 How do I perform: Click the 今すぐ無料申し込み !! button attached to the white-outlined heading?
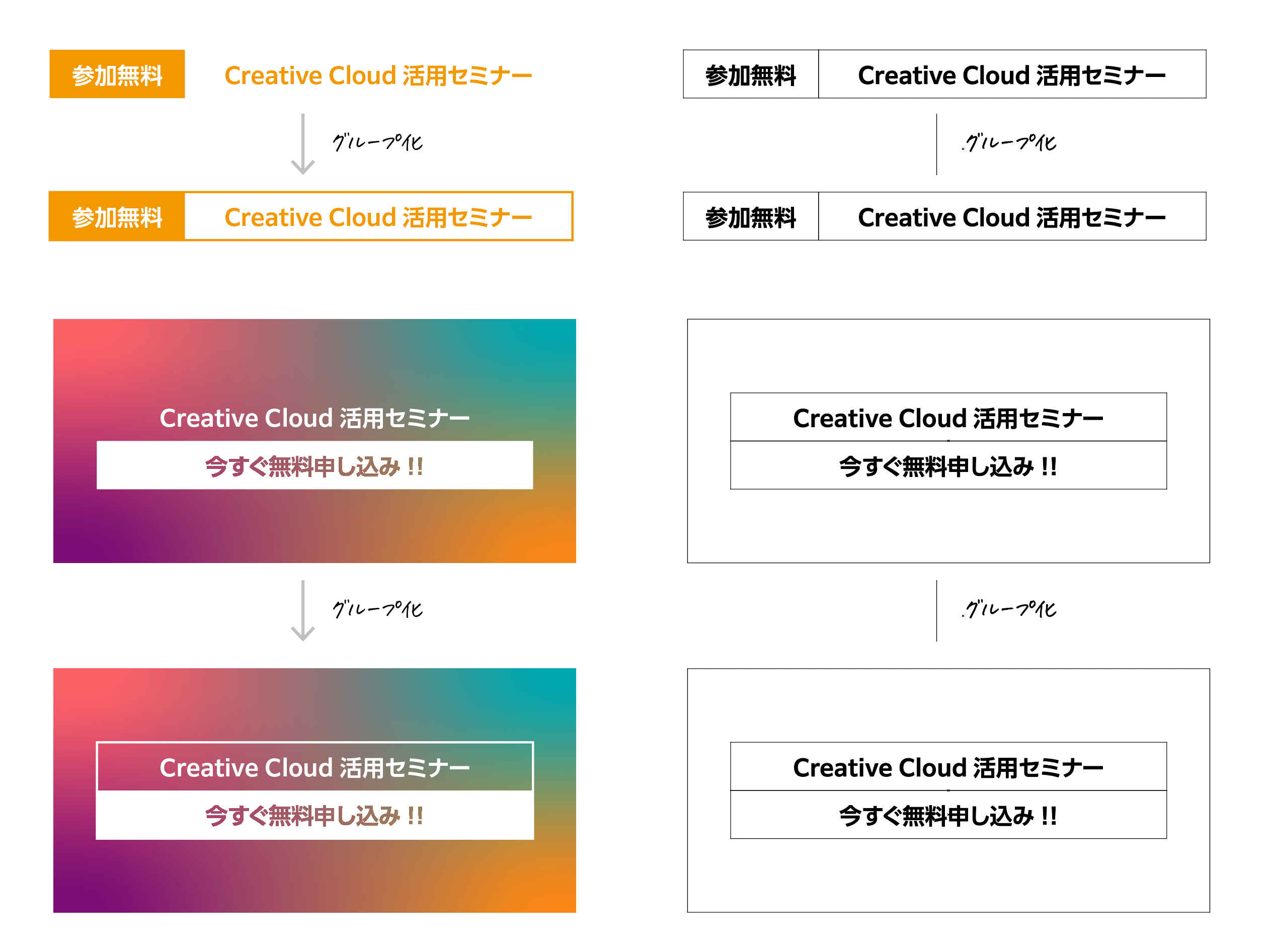coord(315,815)
